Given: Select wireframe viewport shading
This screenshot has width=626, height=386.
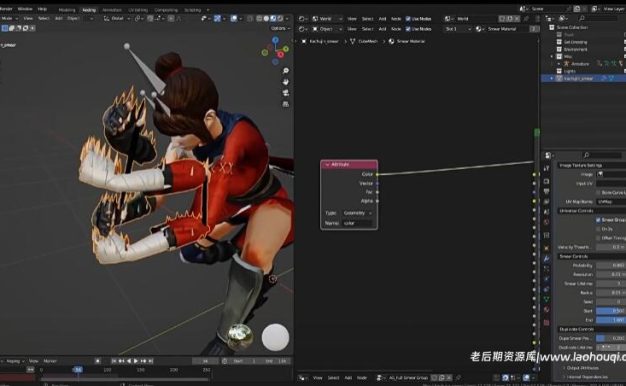Looking at the screenshot, I should pos(259,18).
